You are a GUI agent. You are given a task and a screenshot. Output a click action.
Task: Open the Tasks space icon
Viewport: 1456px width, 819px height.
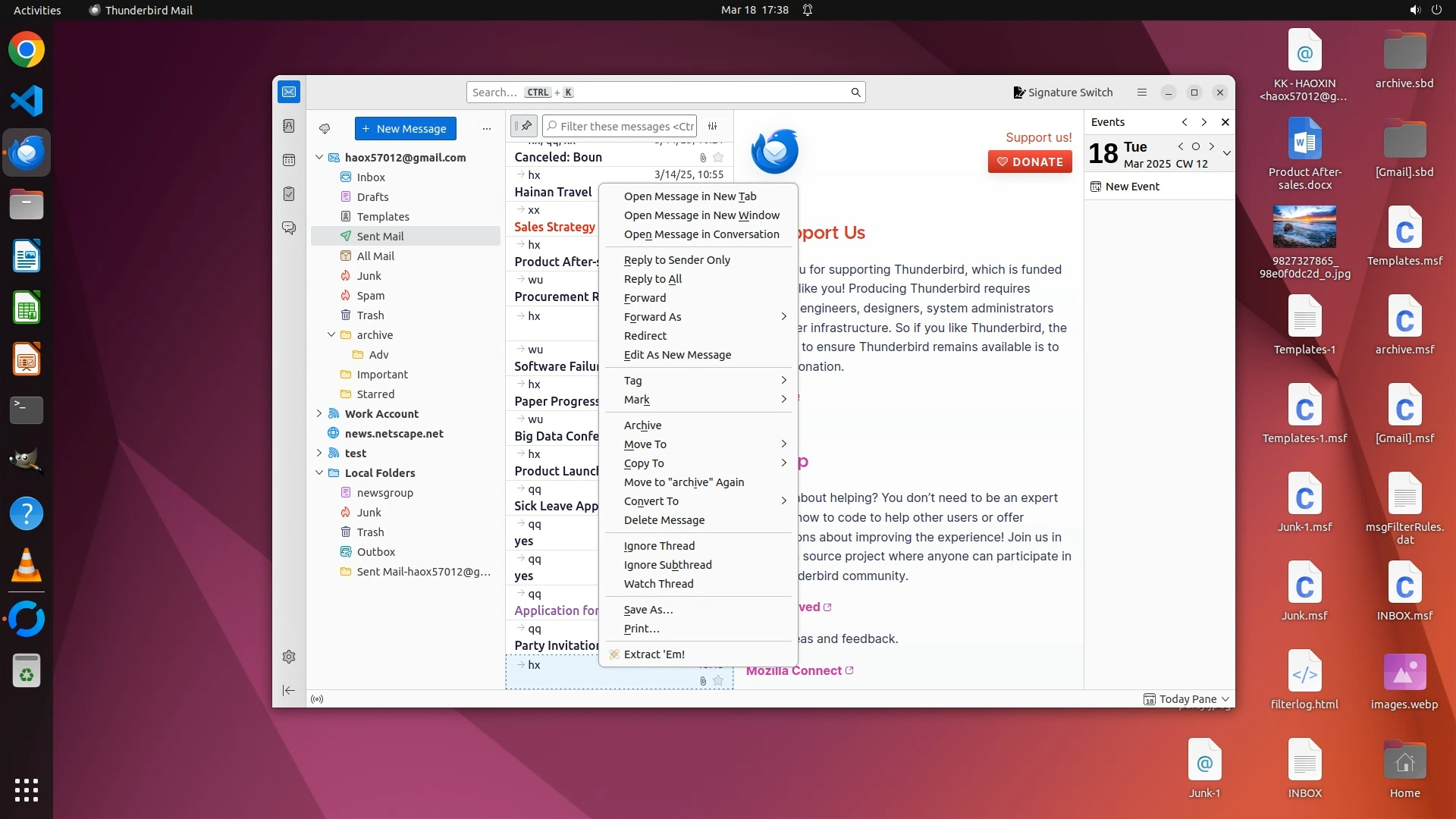click(x=289, y=194)
